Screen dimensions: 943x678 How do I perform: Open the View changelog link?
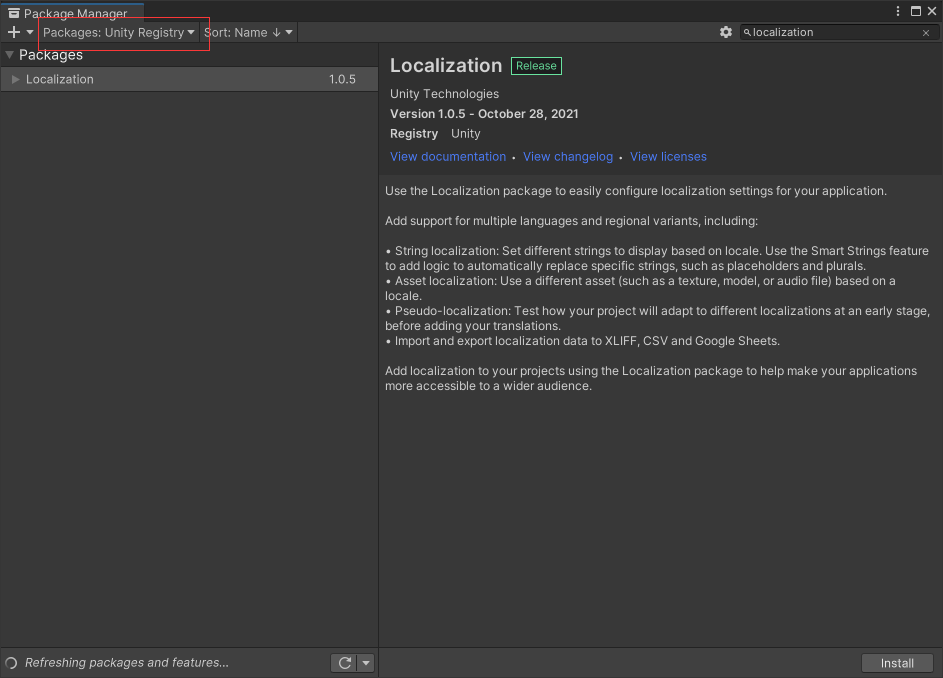click(568, 156)
